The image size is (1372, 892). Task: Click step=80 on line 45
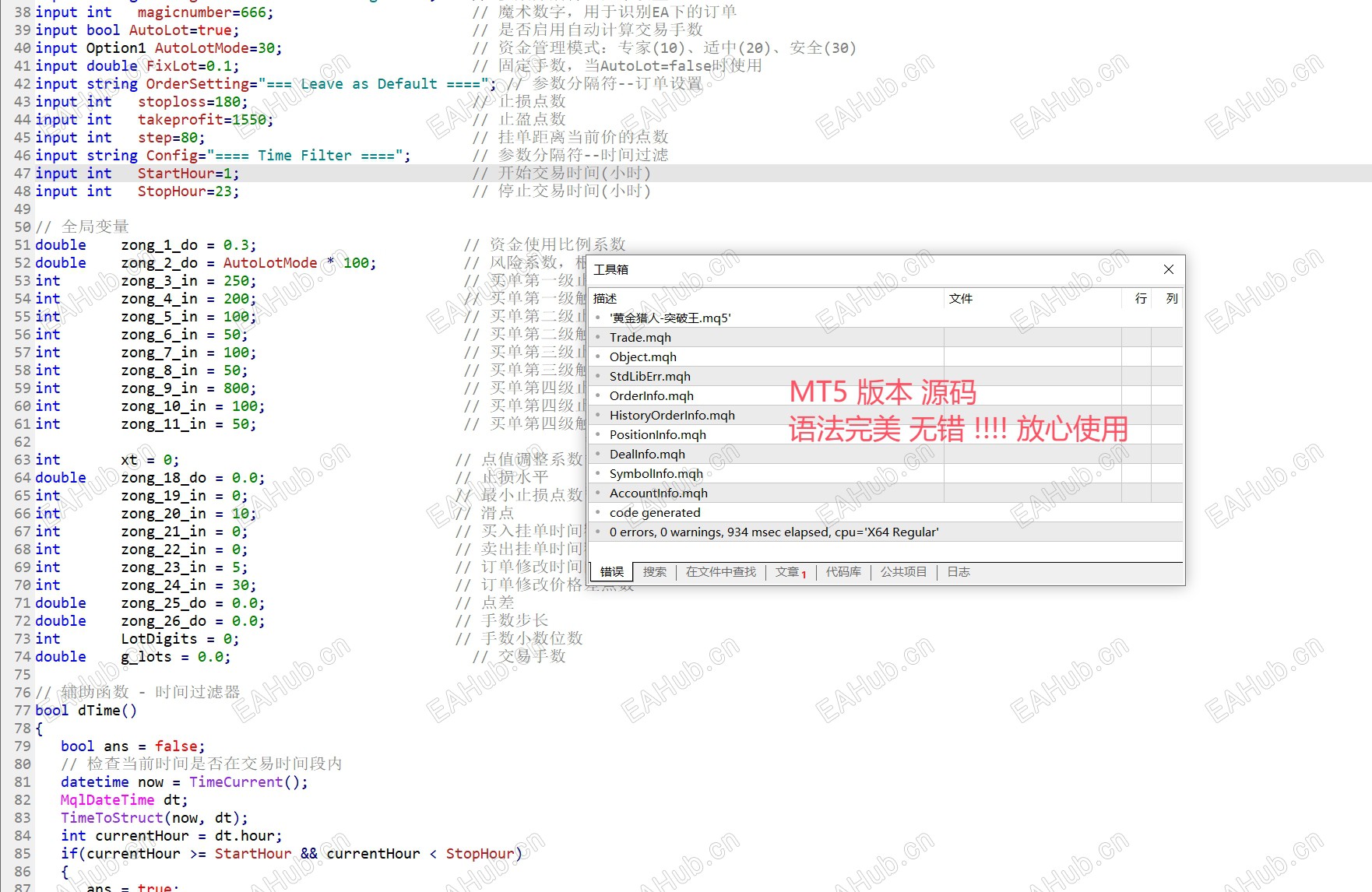coord(167,138)
